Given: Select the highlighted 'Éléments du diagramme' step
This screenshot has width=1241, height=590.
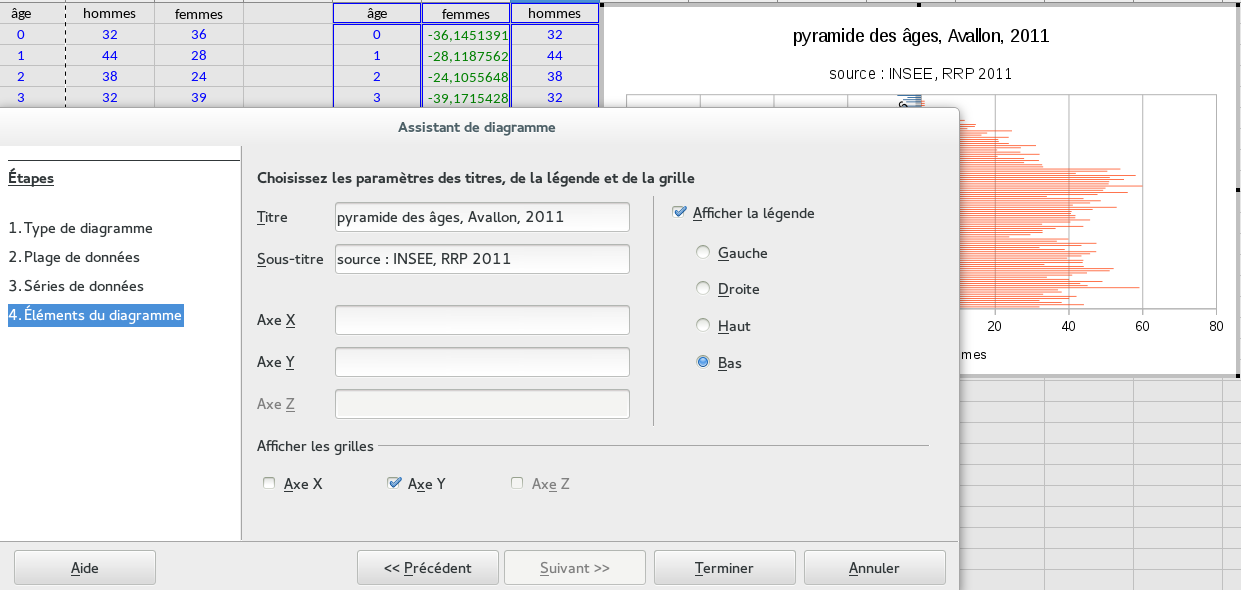Looking at the screenshot, I should click(x=95, y=315).
